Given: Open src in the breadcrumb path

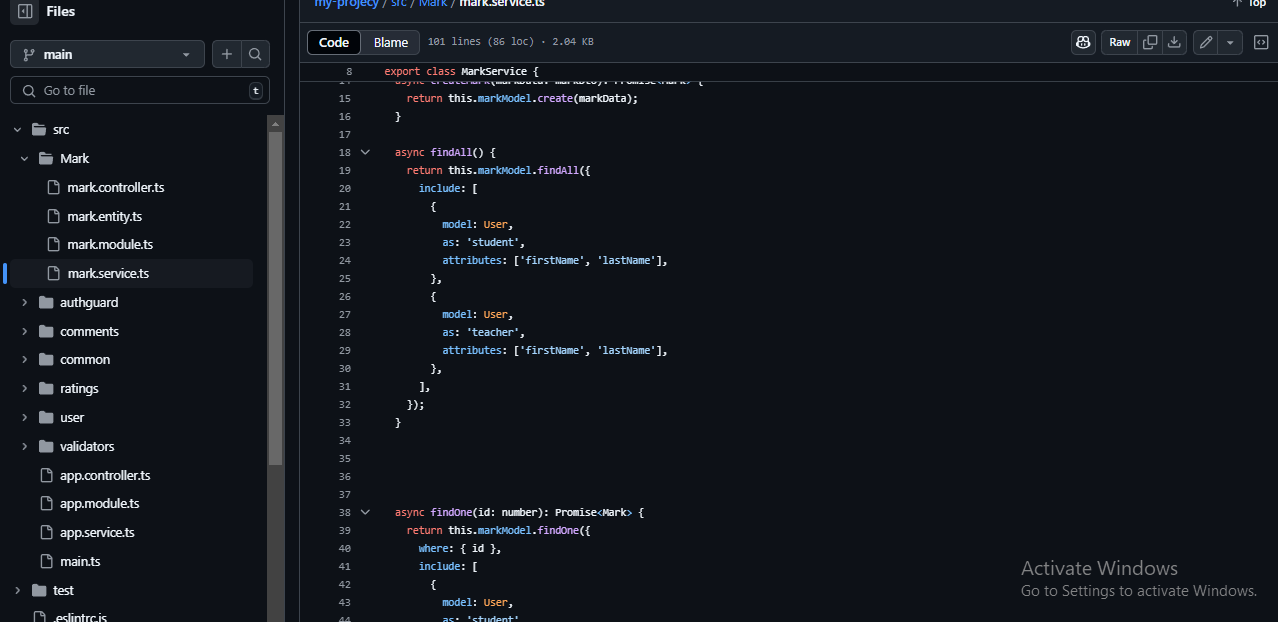Looking at the screenshot, I should click(x=398, y=4).
